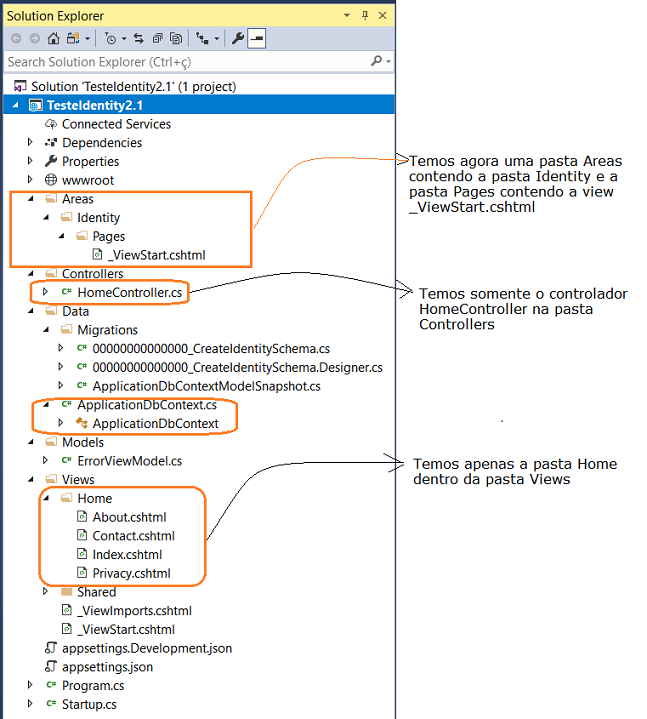Open the file nesting dropdown arrow

click(x=216, y=39)
